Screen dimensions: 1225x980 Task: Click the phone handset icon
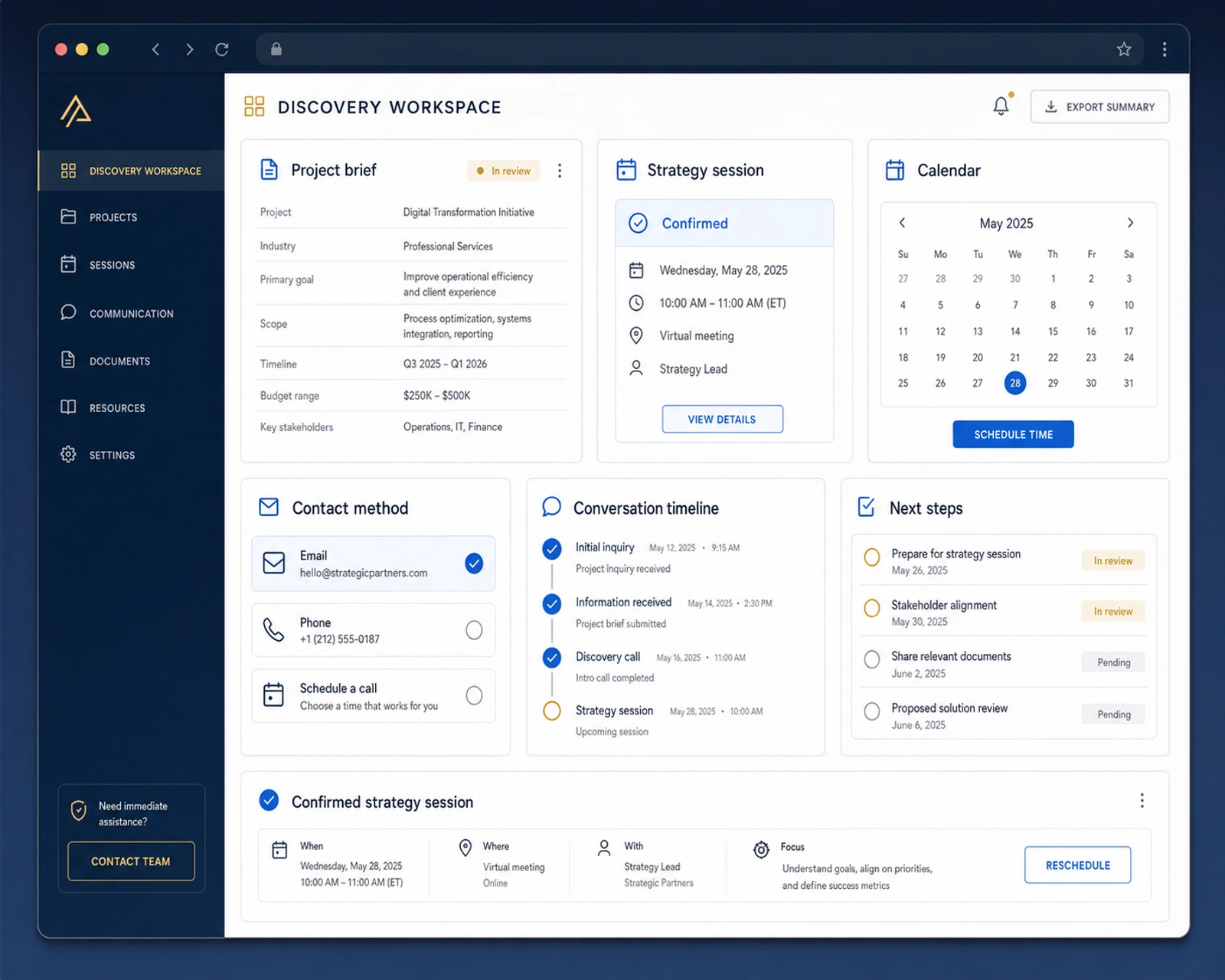tap(273, 629)
